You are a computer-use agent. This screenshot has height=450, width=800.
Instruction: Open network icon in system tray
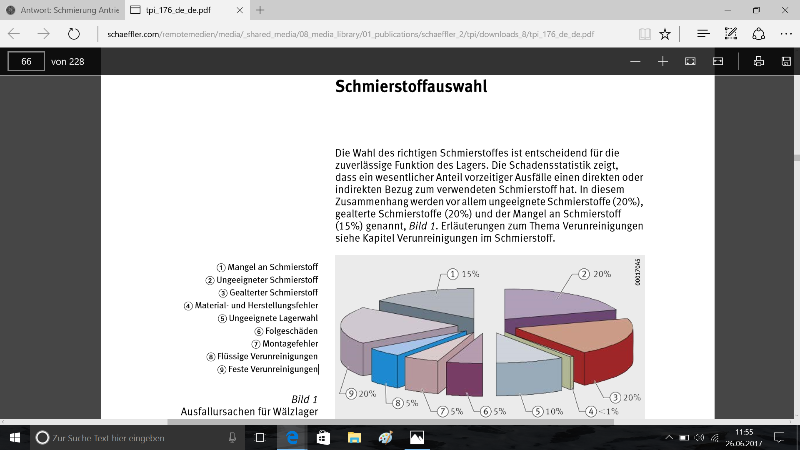coord(715,437)
